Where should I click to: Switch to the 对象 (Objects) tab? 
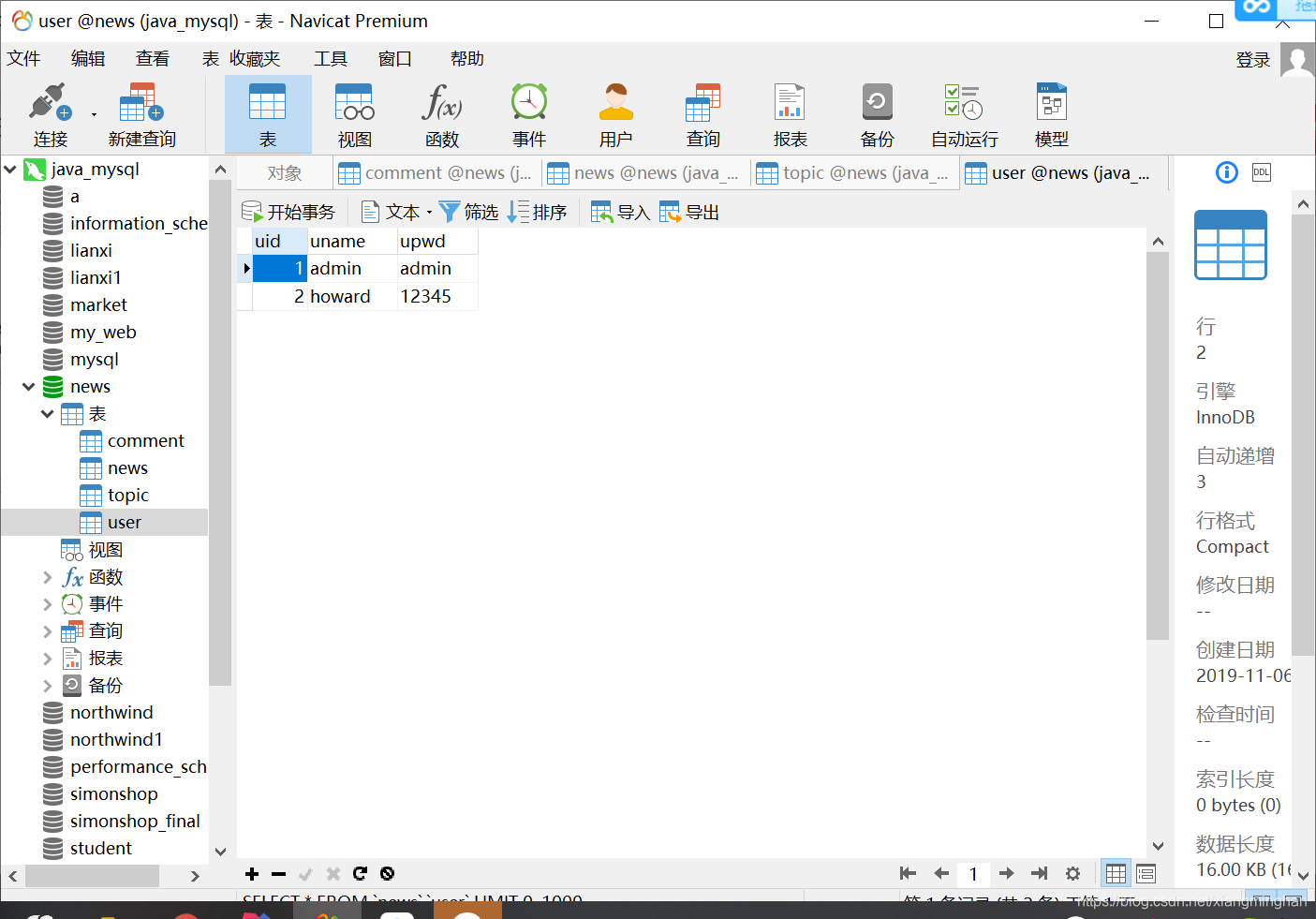click(x=285, y=173)
